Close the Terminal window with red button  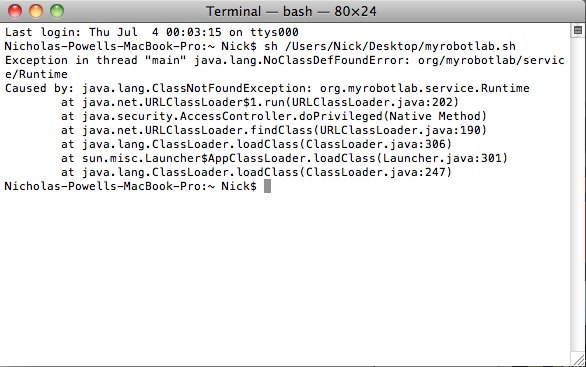(15, 11)
